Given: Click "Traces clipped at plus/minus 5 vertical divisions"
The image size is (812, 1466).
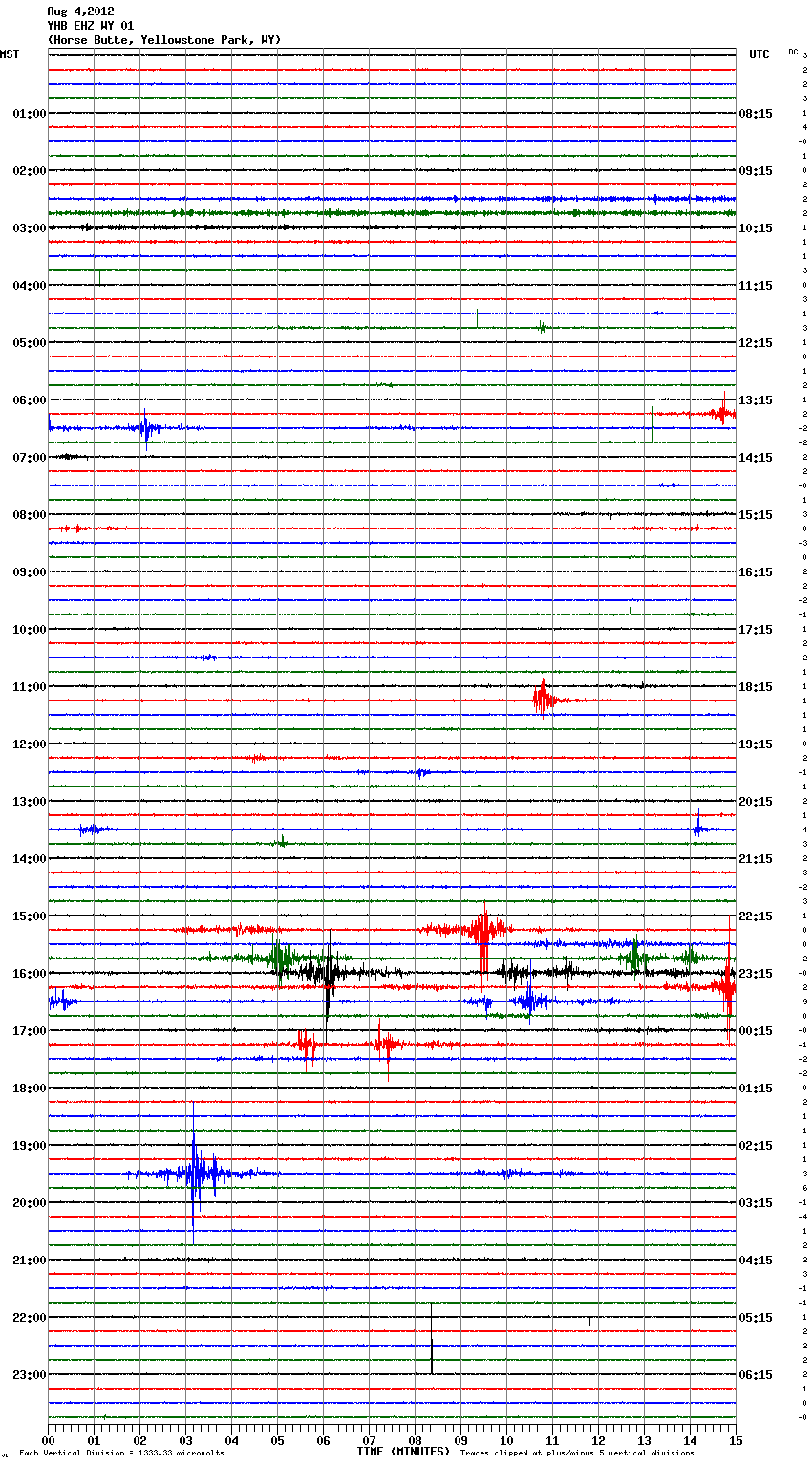Looking at the screenshot, I should tap(577, 1453).
